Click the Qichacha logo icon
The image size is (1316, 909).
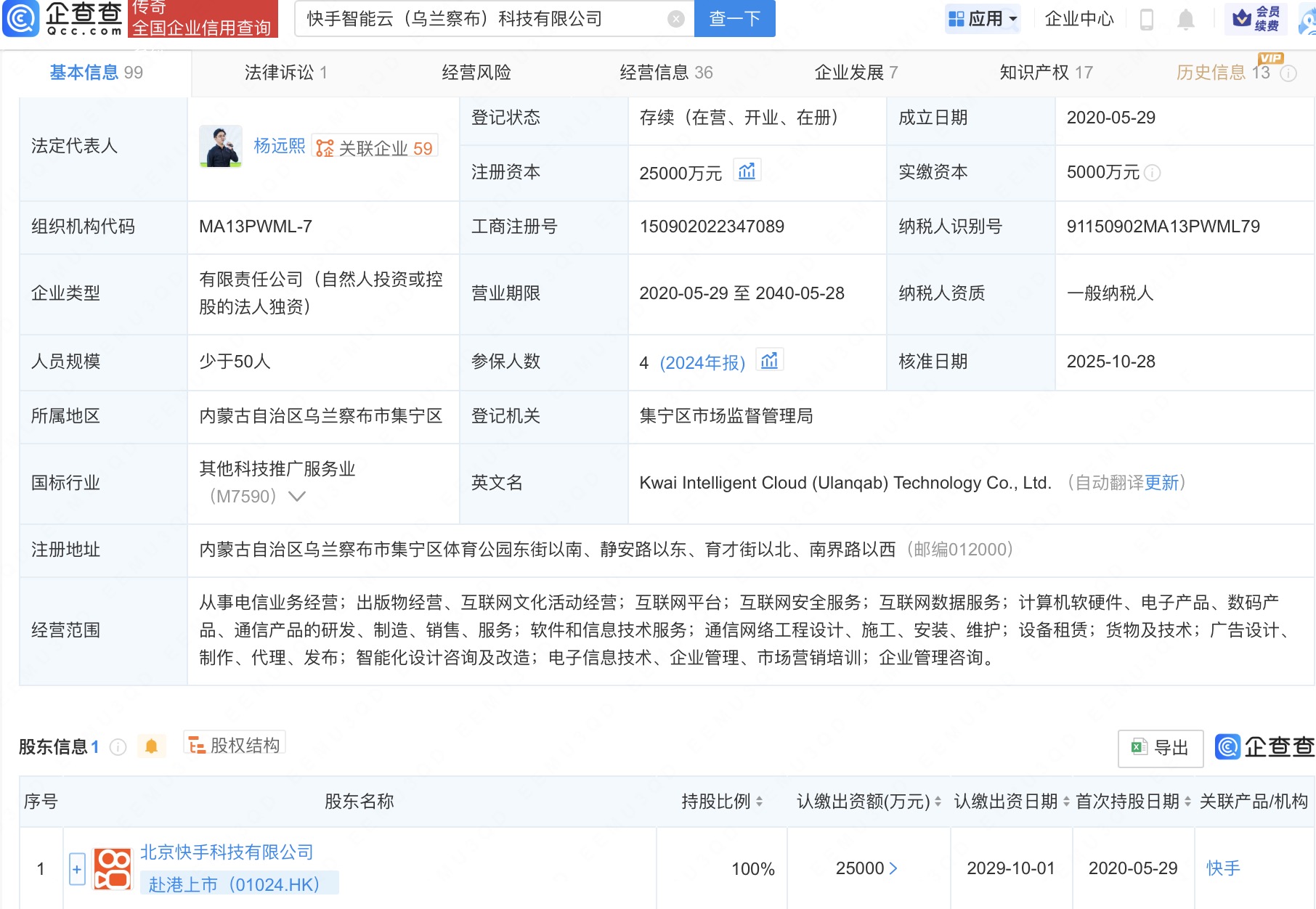22,19
